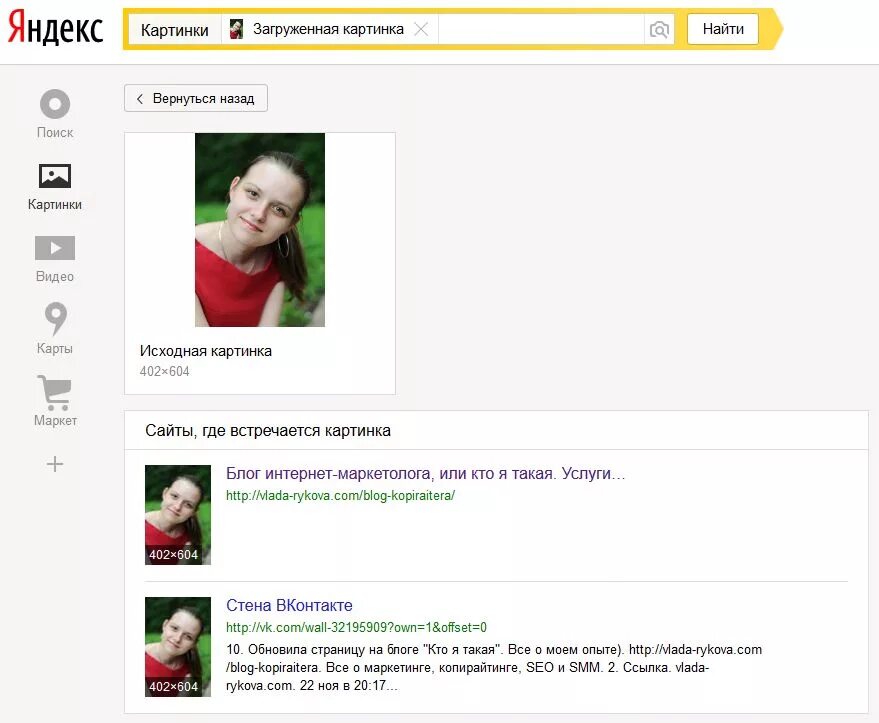Click the plus icon for more services

55,464
